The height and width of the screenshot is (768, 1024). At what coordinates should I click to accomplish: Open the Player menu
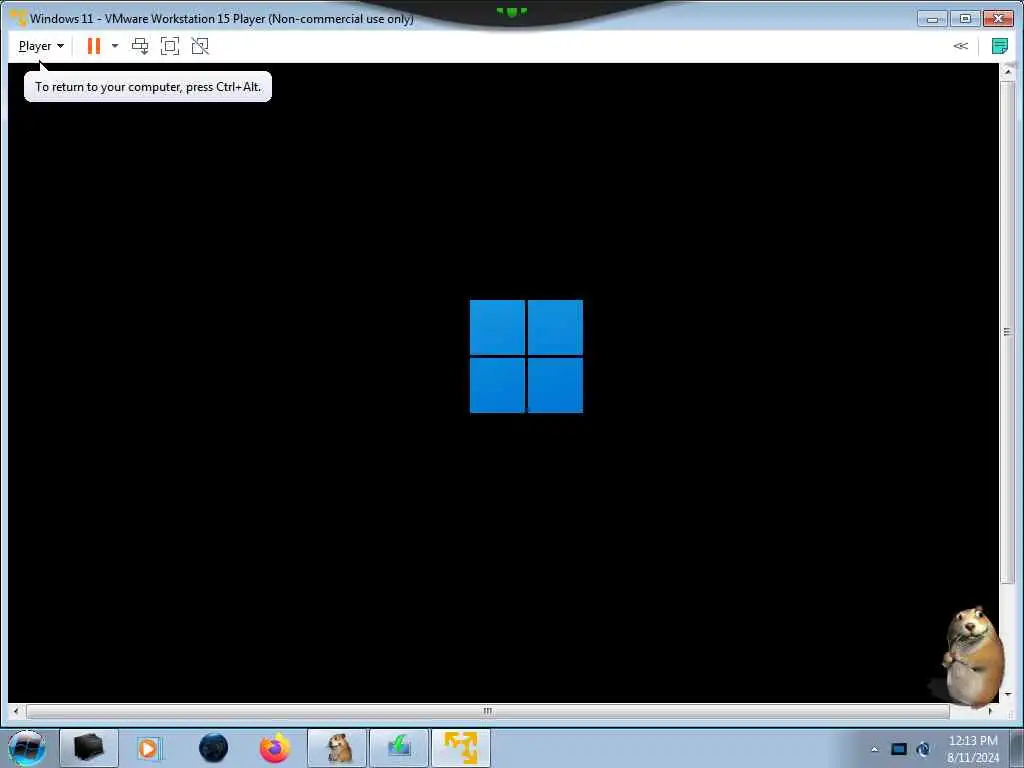pos(41,46)
